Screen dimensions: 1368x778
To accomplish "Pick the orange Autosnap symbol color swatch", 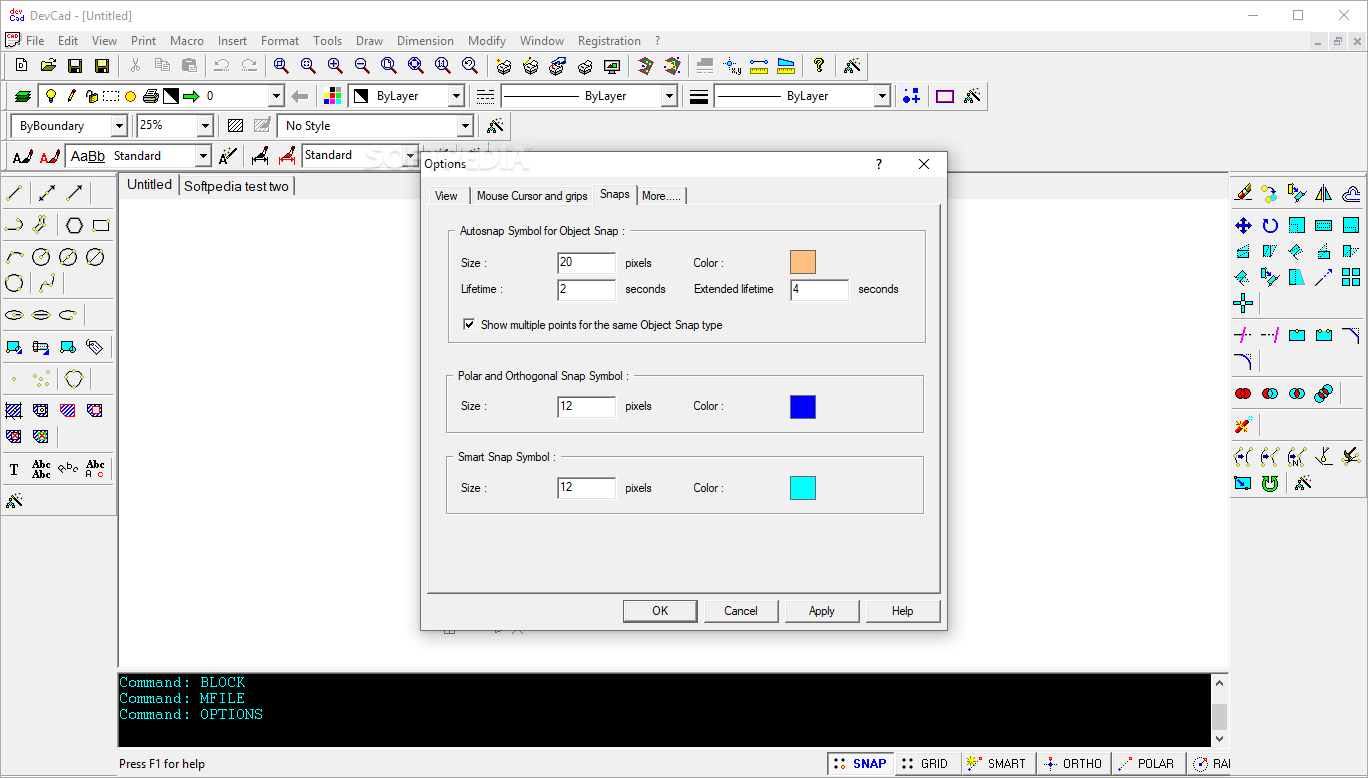I will click(803, 263).
